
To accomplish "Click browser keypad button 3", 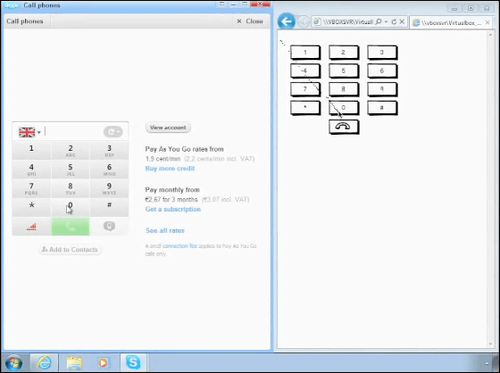I will [382, 52].
